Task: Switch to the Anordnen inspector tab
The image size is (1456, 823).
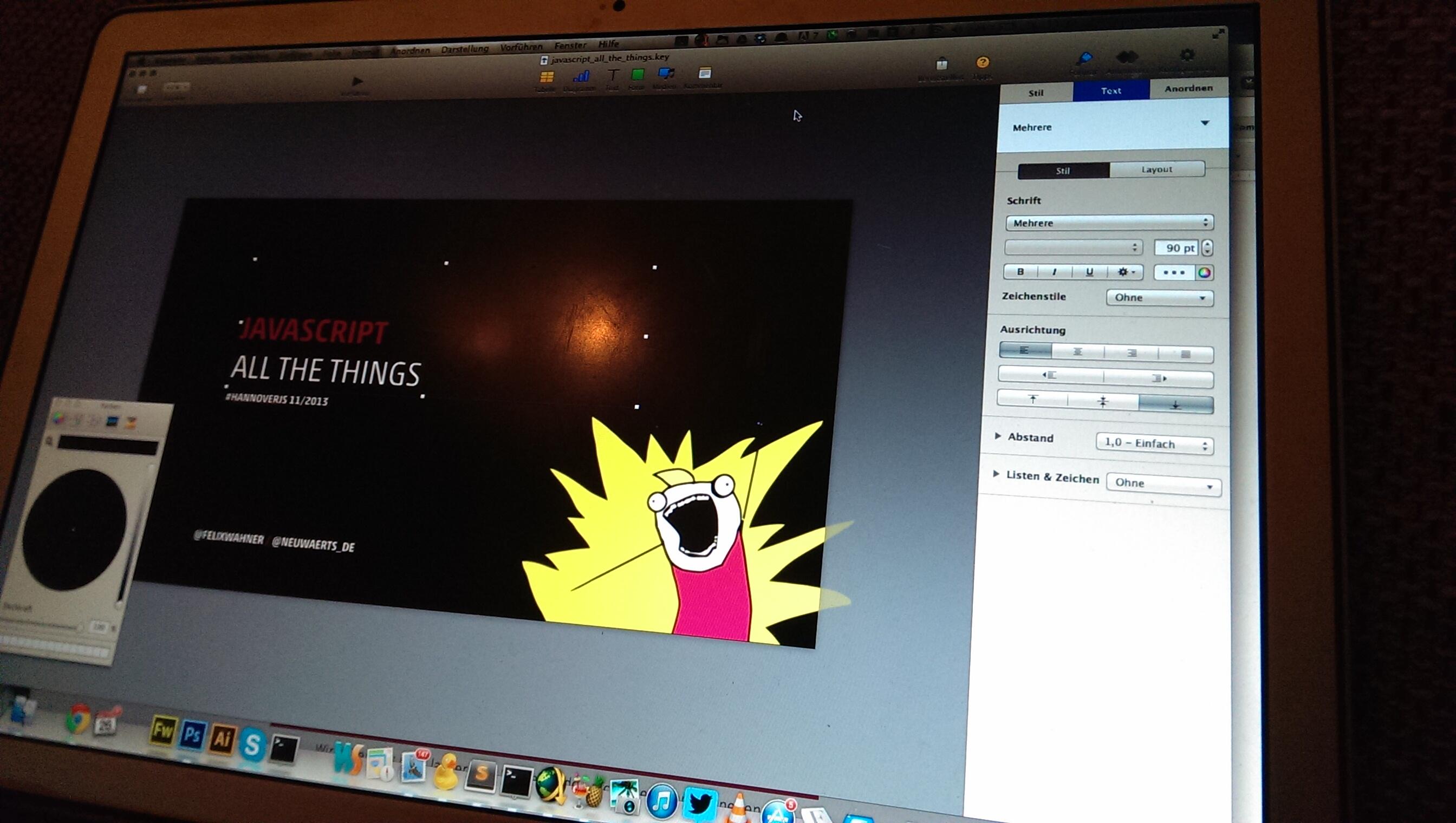Action: 1188,88
